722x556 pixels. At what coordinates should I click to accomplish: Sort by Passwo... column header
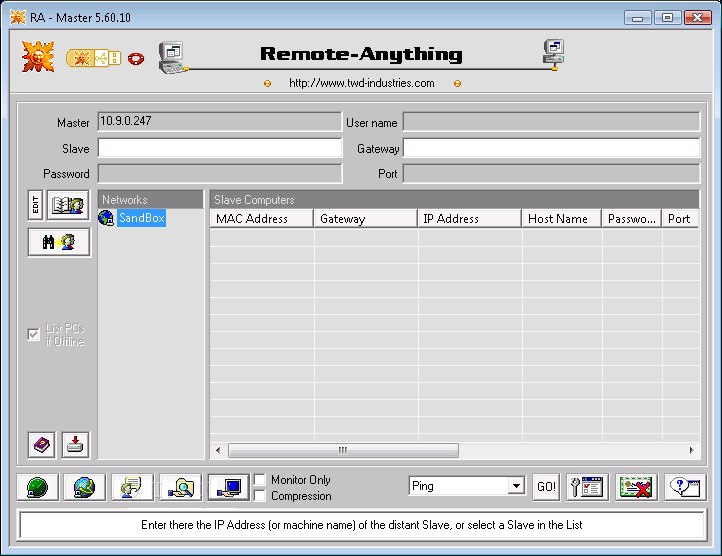point(632,219)
